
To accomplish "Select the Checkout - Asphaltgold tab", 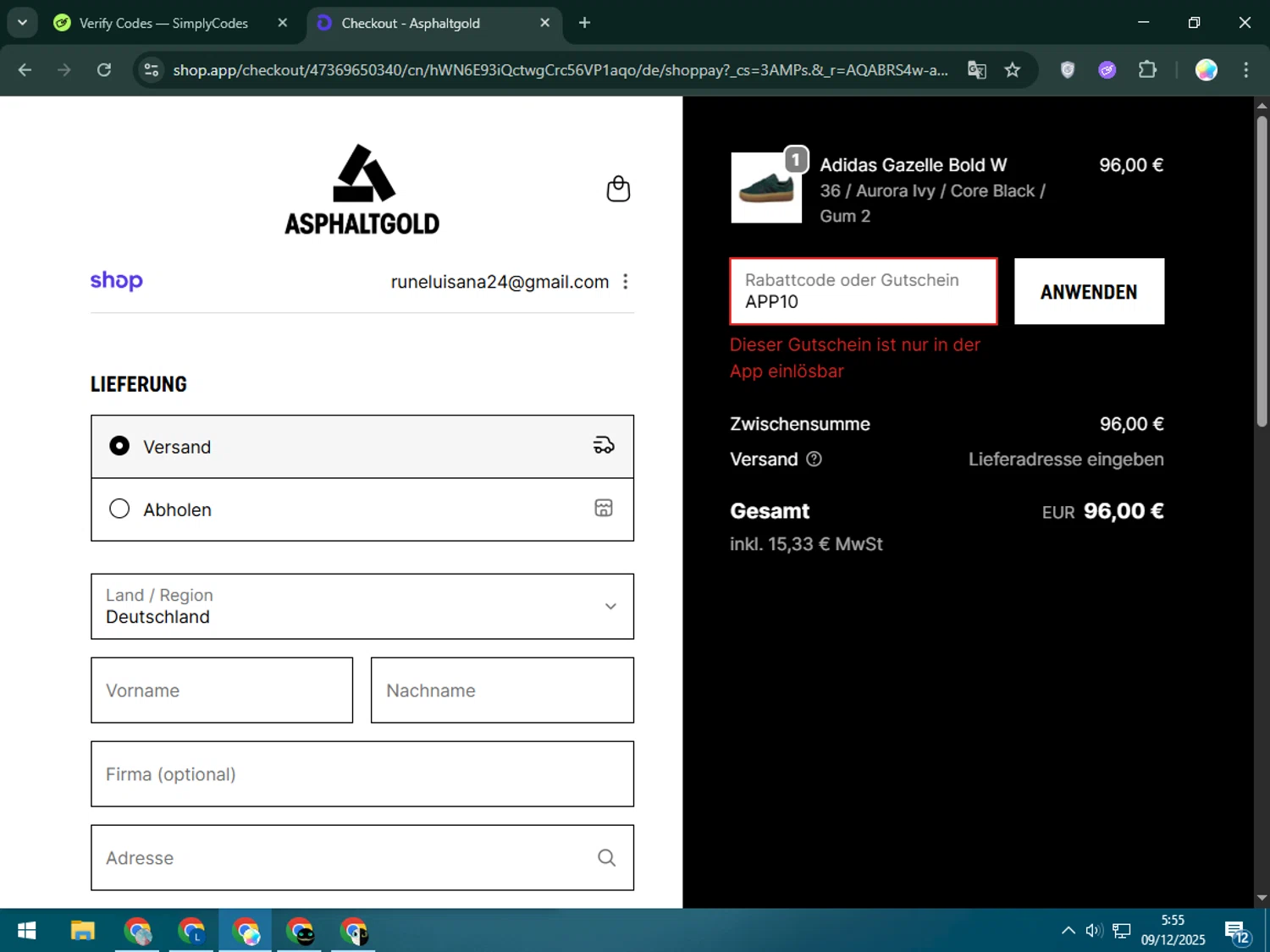I will pos(411,23).
